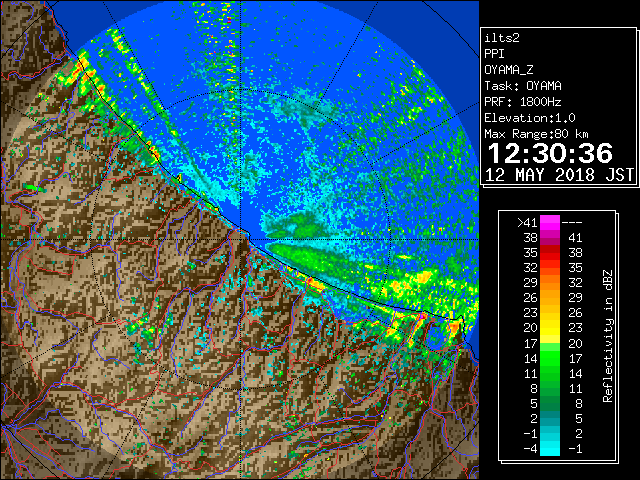This screenshot has height=480, width=640.
Task: Click the radar center on the coastline
Action: coord(242,240)
